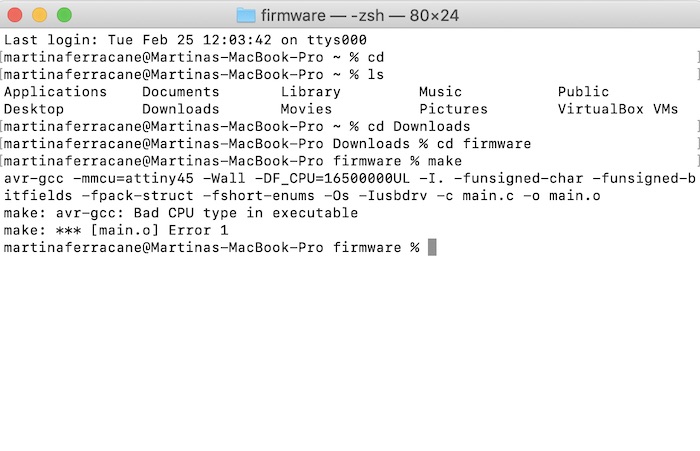The width and height of the screenshot is (700, 451).
Task: Click the firmware folder icon in title bar
Action: click(246, 15)
